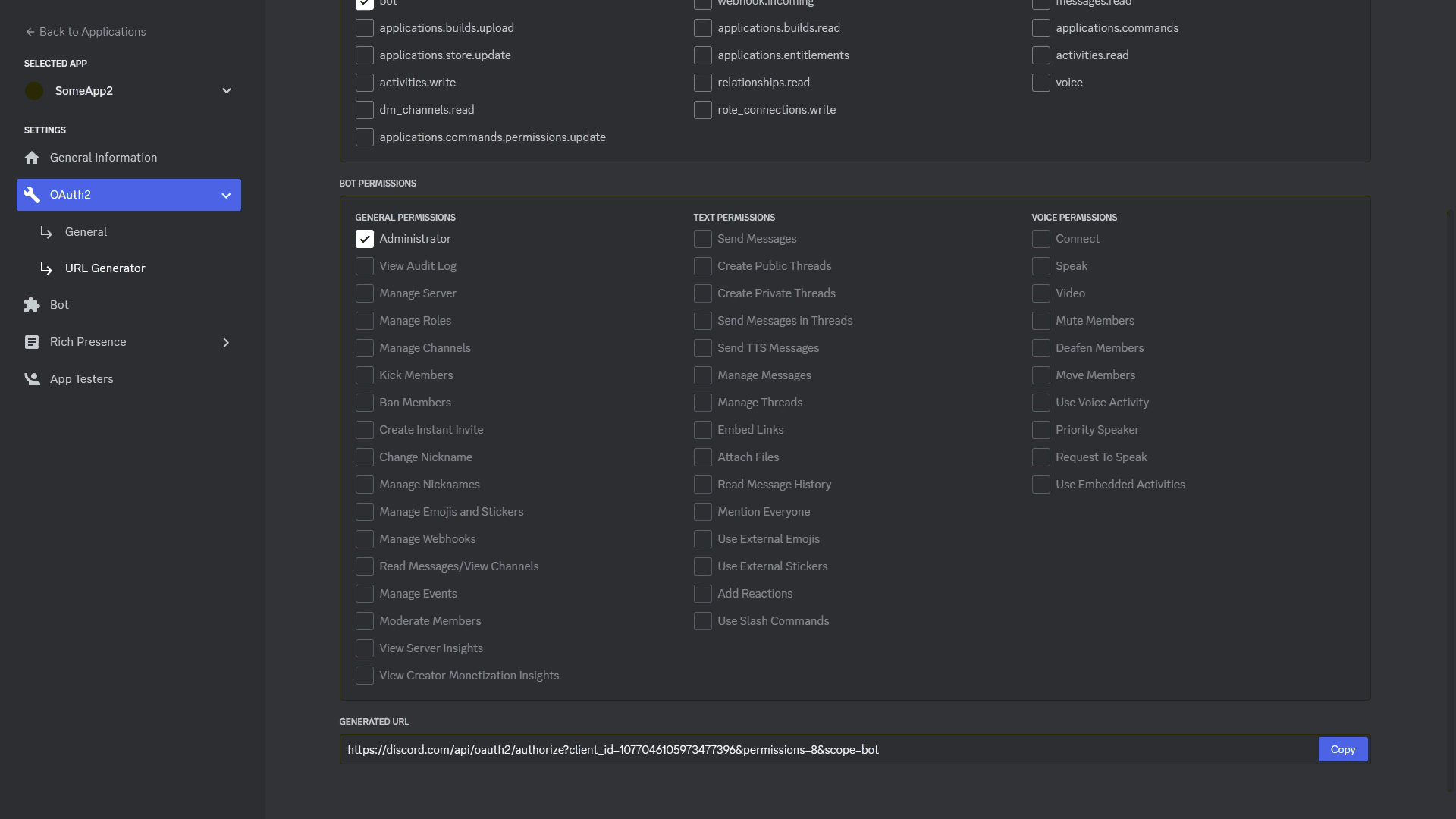Open the URL Generator page
Viewport: 1456px width, 819px height.
(105, 268)
